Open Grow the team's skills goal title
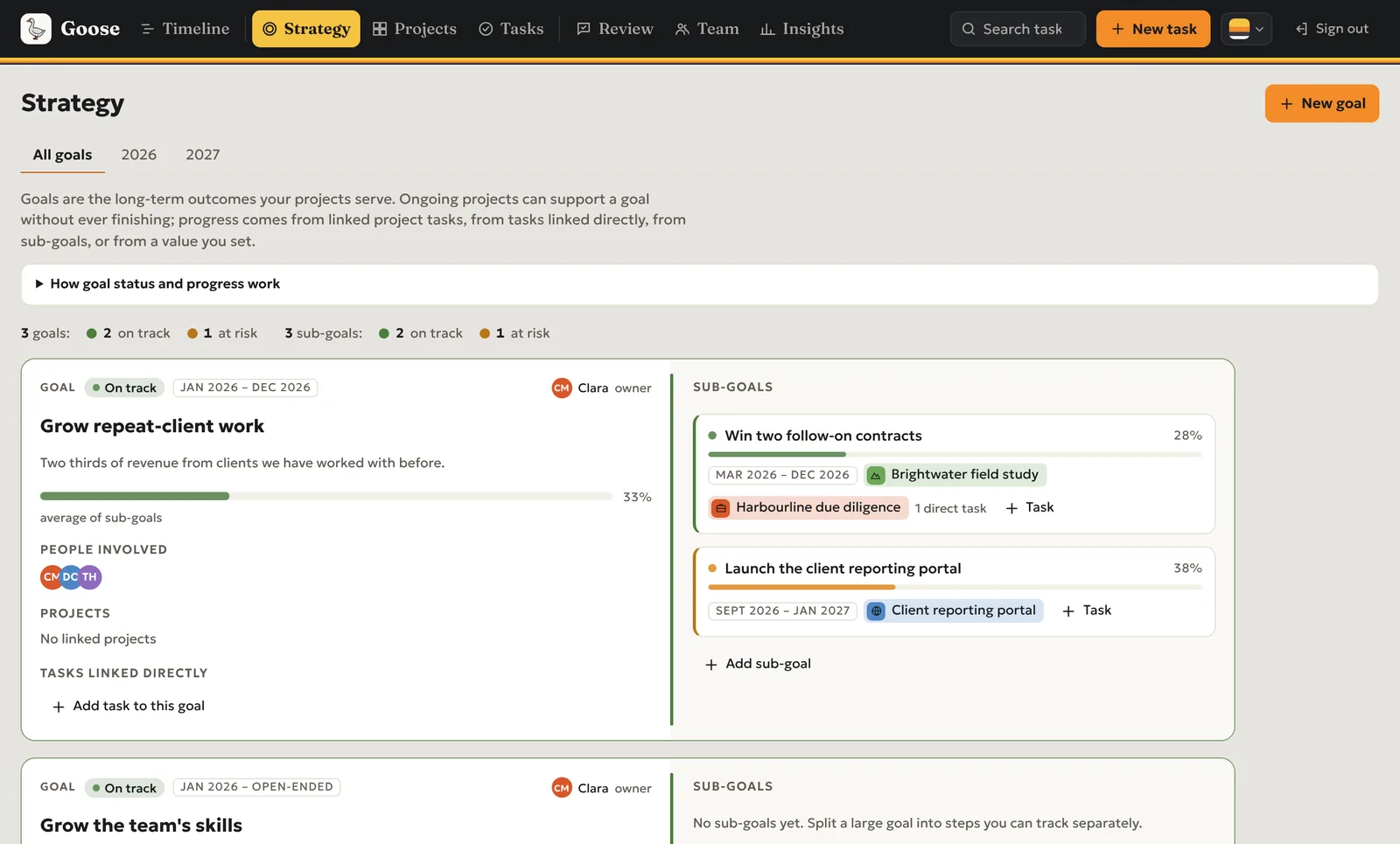The width and height of the screenshot is (1400, 844). pos(141,826)
